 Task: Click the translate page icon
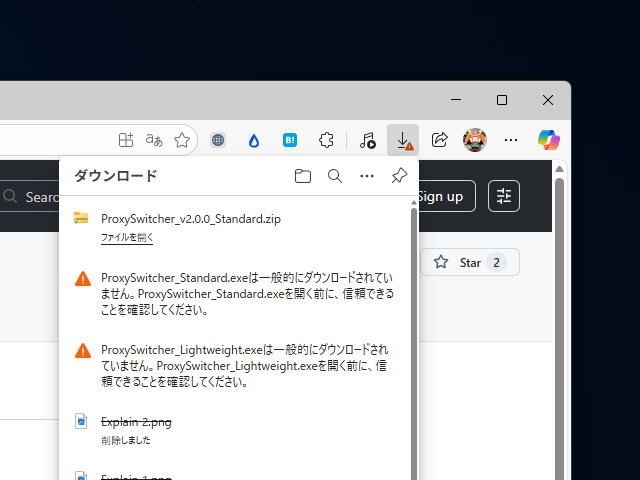[154, 140]
